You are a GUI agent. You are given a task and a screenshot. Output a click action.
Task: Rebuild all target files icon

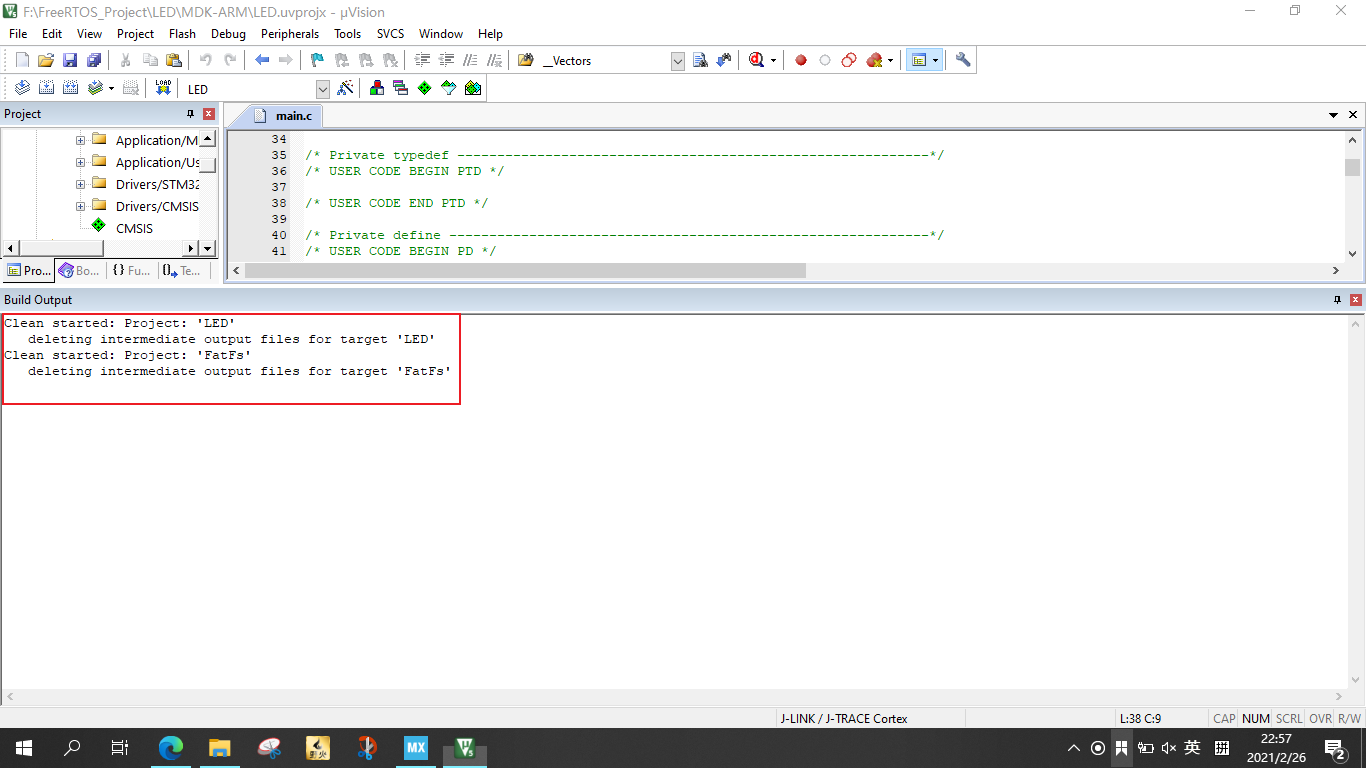(70, 88)
